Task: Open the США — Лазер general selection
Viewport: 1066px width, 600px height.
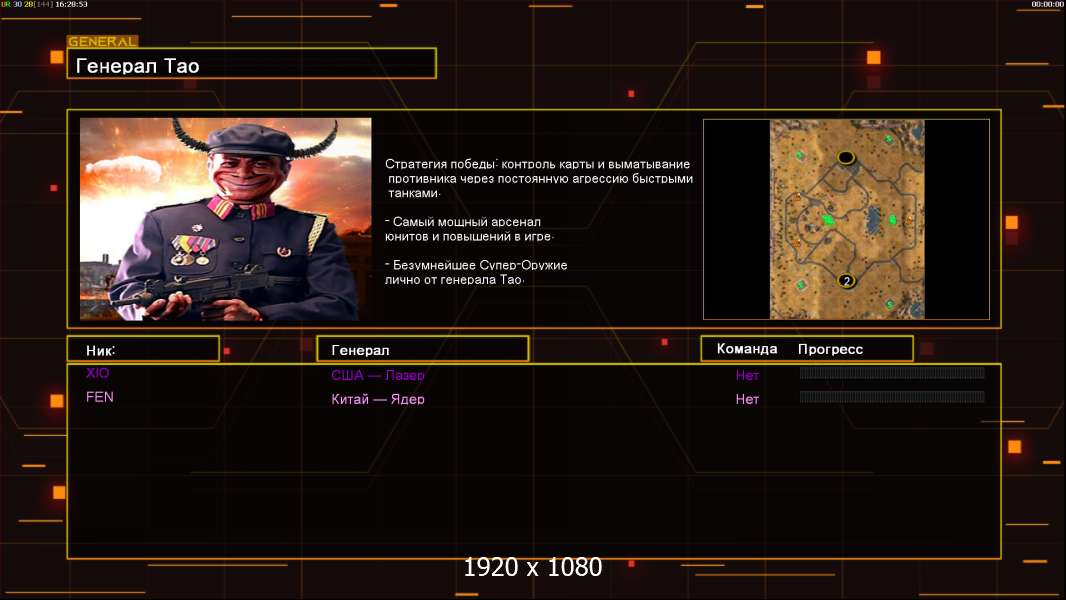Action: (378, 376)
